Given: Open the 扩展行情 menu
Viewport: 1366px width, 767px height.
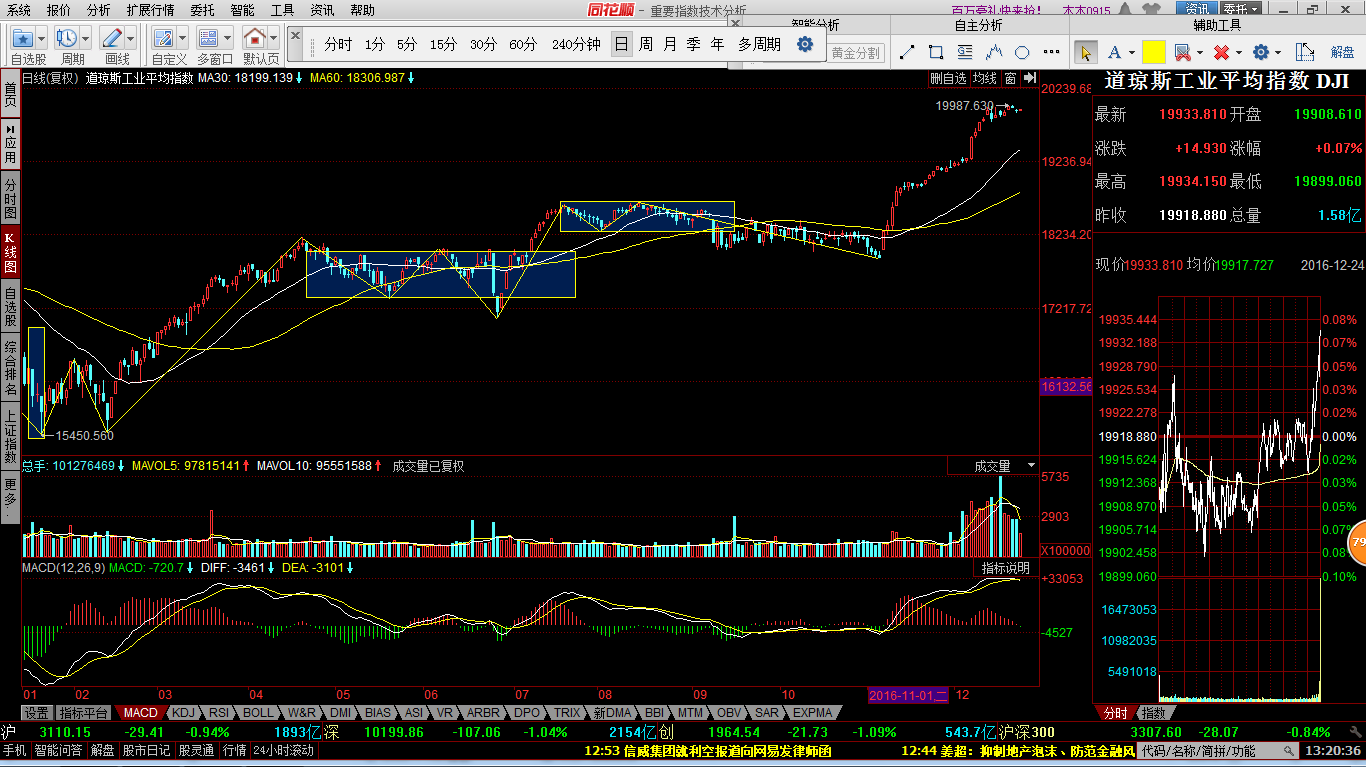Looking at the screenshot, I should click(150, 9).
